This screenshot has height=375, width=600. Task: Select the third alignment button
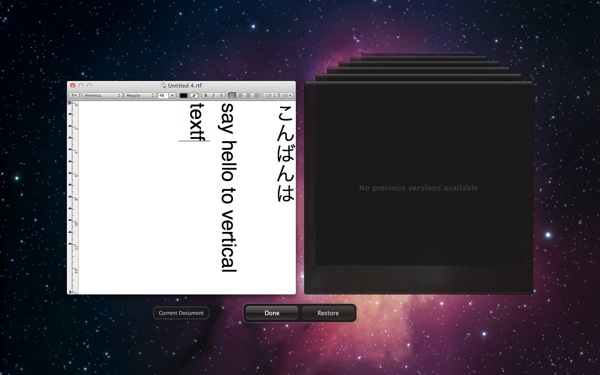point(249,95)
